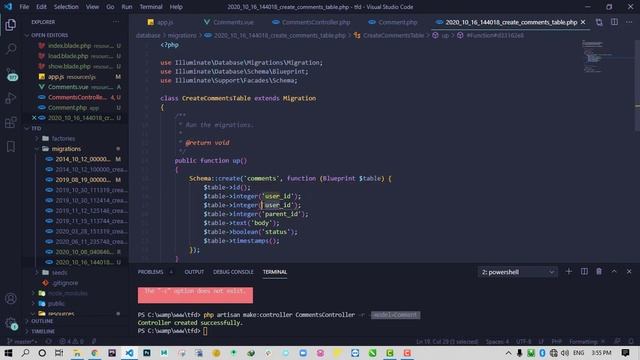Open errors and warnings count in status bar
This screenshot has width=640, height=360.
(x=71, y=341)
